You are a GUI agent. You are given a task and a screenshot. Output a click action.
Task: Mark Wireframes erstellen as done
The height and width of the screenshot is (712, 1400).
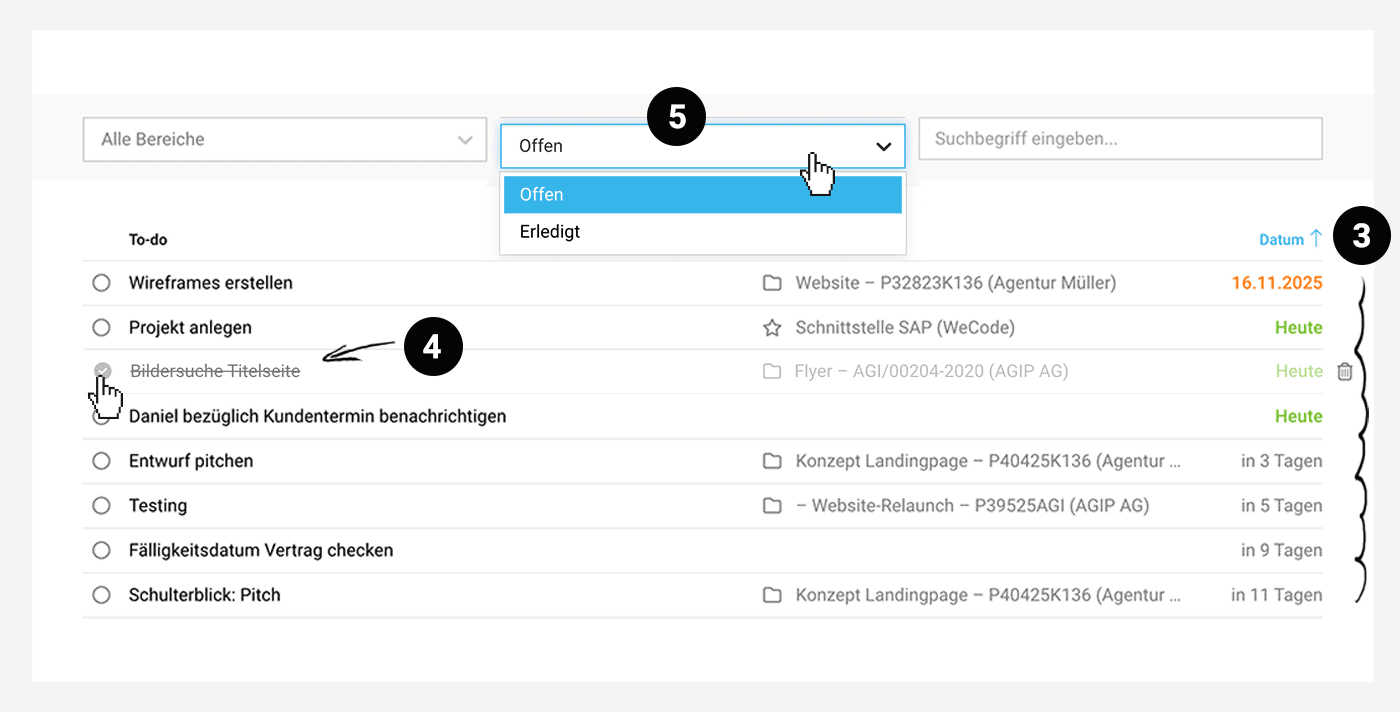pyautogui.click(x=101, y=283)
